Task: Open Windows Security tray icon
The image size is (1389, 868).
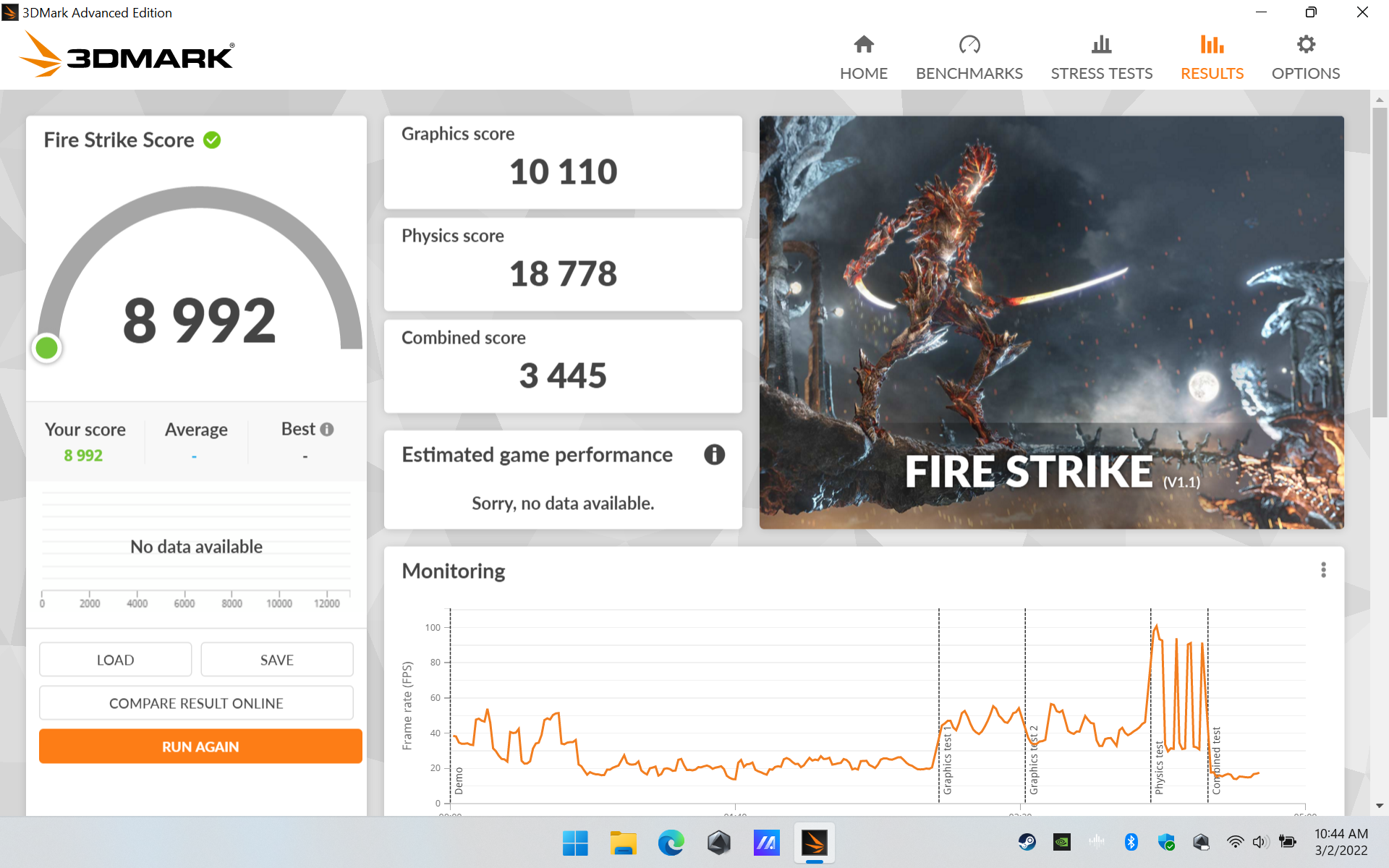Action: coord(1165,842)
